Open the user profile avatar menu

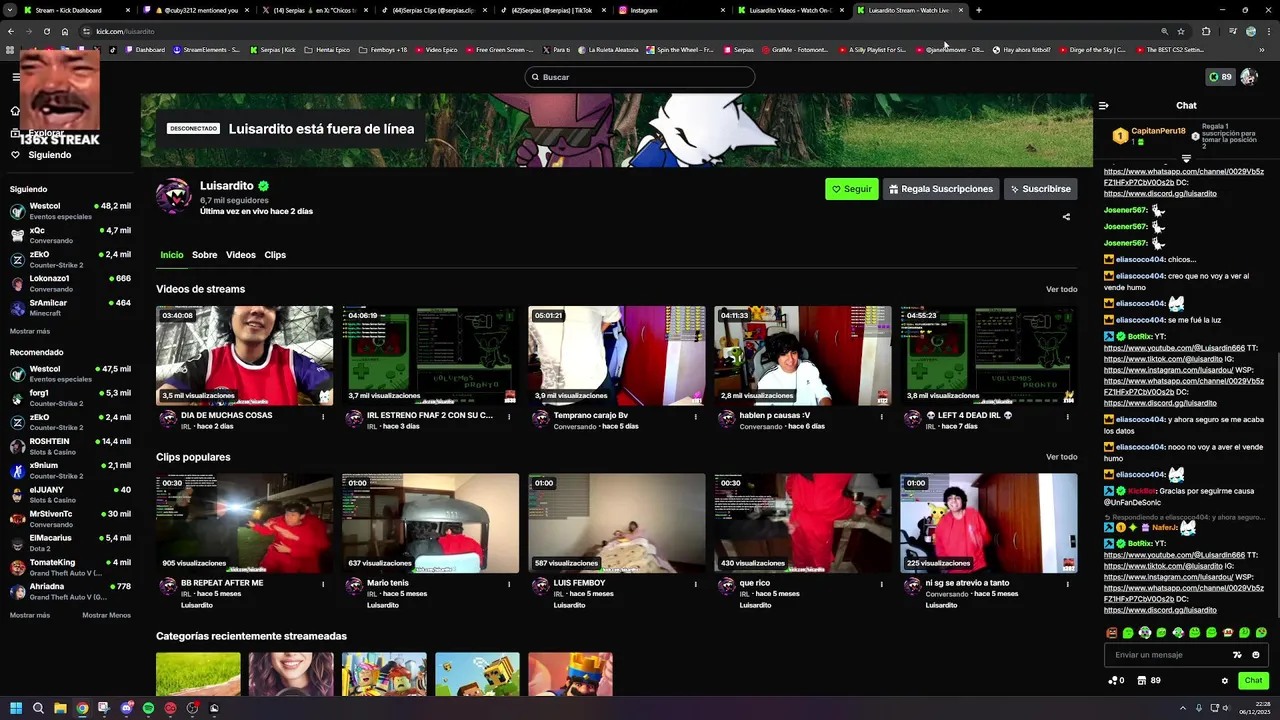tap(1248, 77)
